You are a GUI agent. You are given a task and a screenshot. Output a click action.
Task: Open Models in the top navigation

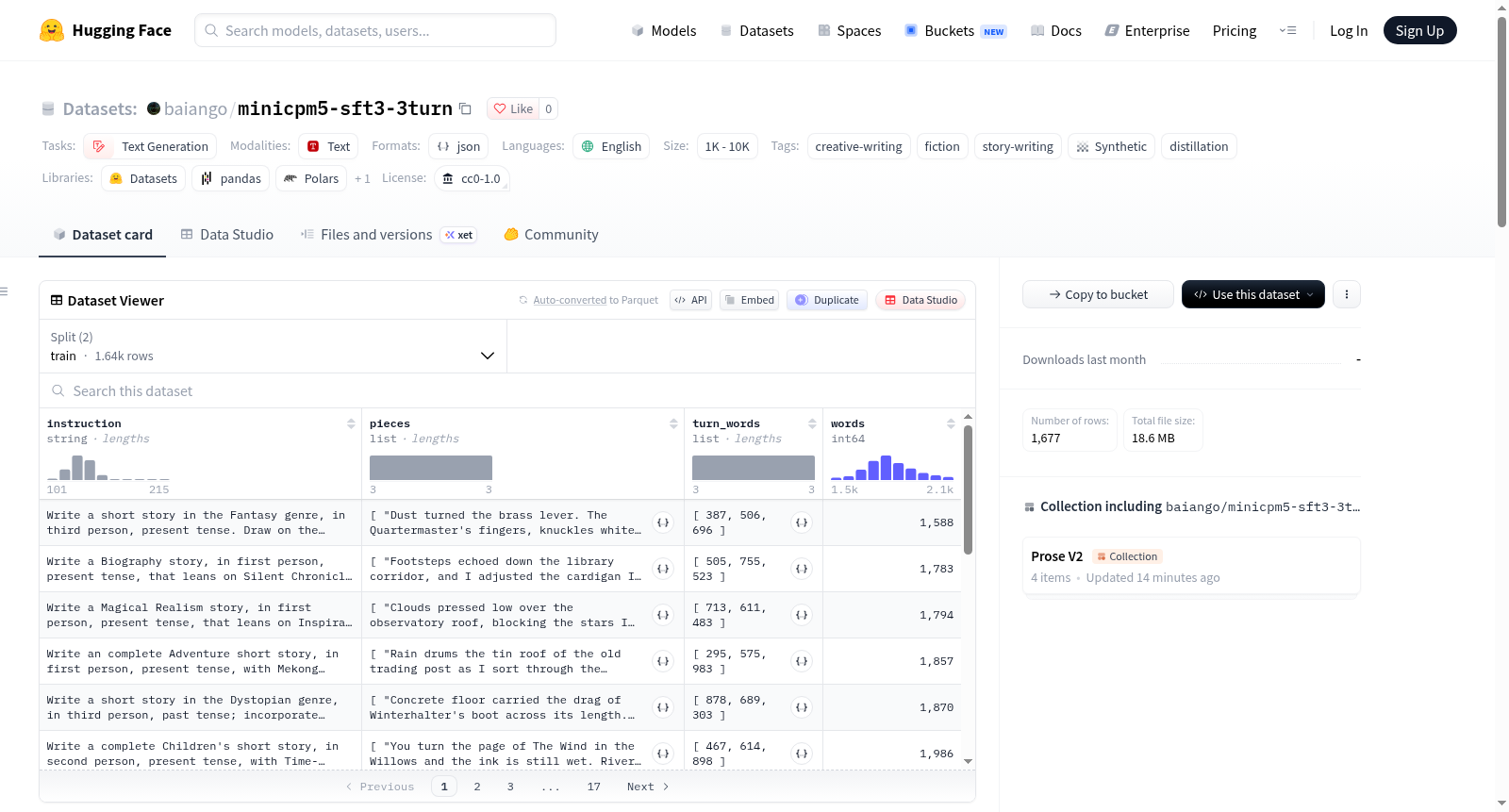(664, 30)
